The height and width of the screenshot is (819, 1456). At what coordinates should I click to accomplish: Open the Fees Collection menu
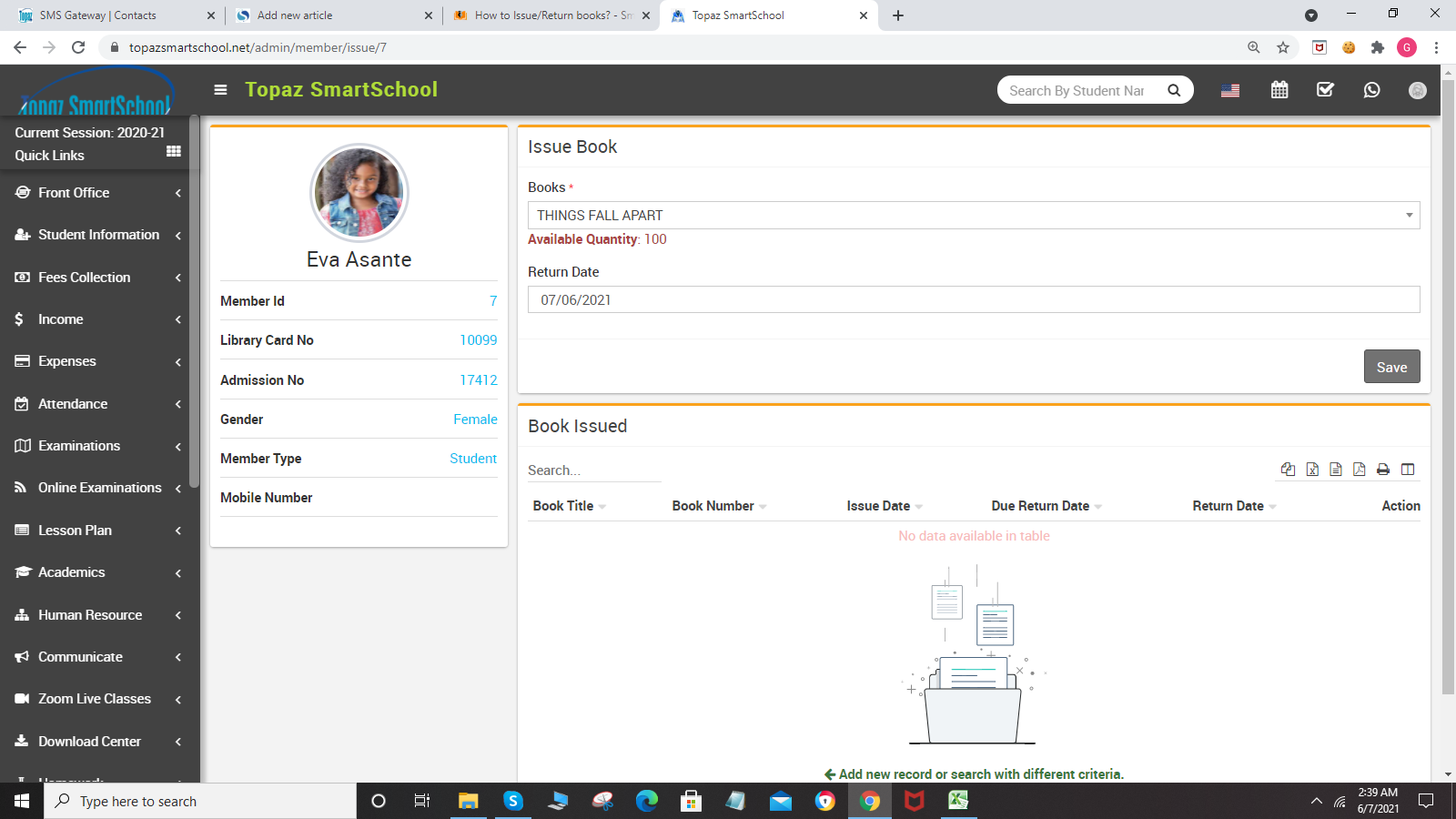tap(97, 278)
